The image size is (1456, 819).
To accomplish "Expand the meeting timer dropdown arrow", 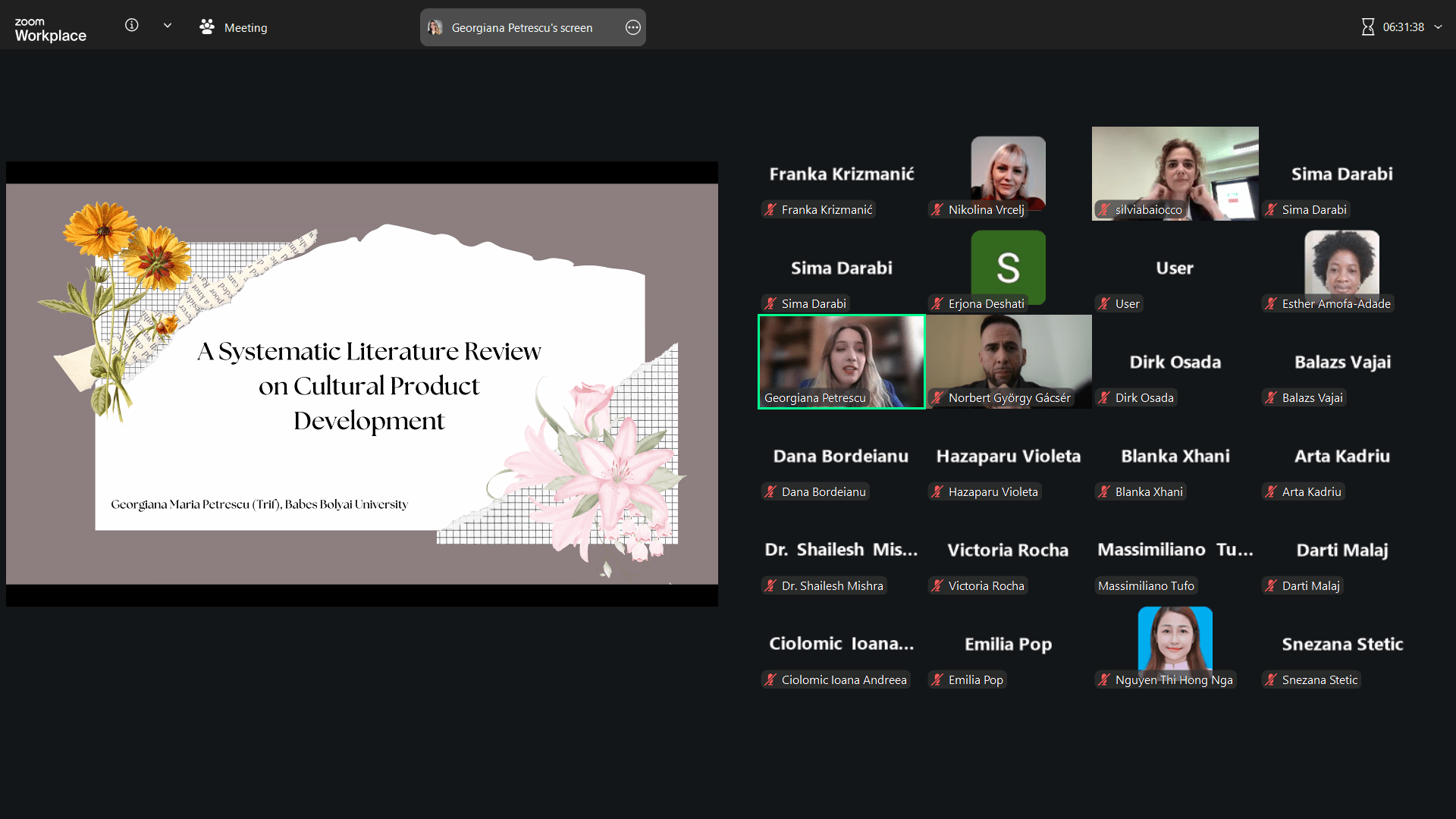I will [x=1439, y=27].
